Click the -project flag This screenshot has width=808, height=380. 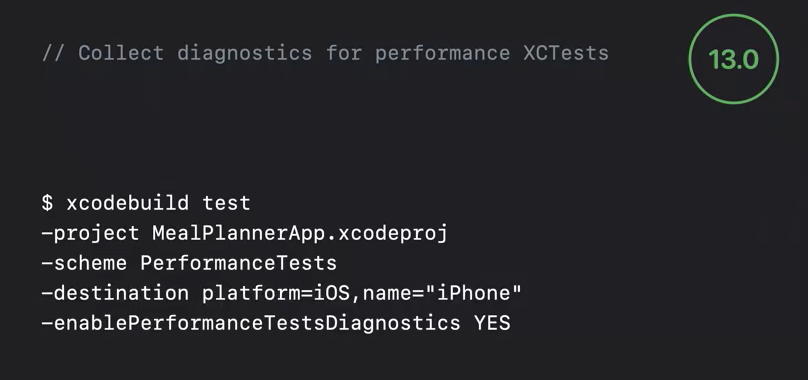[90, 233]
